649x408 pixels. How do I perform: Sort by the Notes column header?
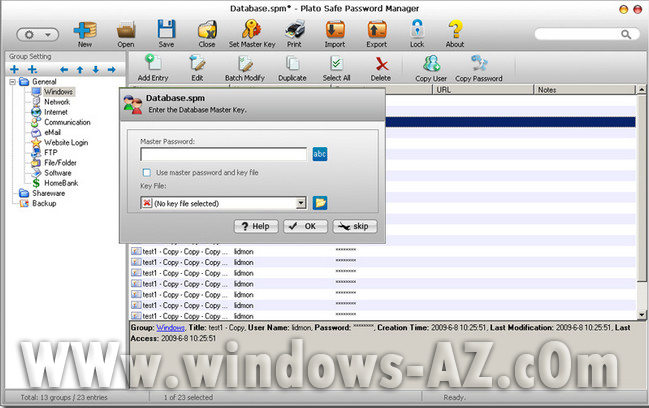pos(584,89)
